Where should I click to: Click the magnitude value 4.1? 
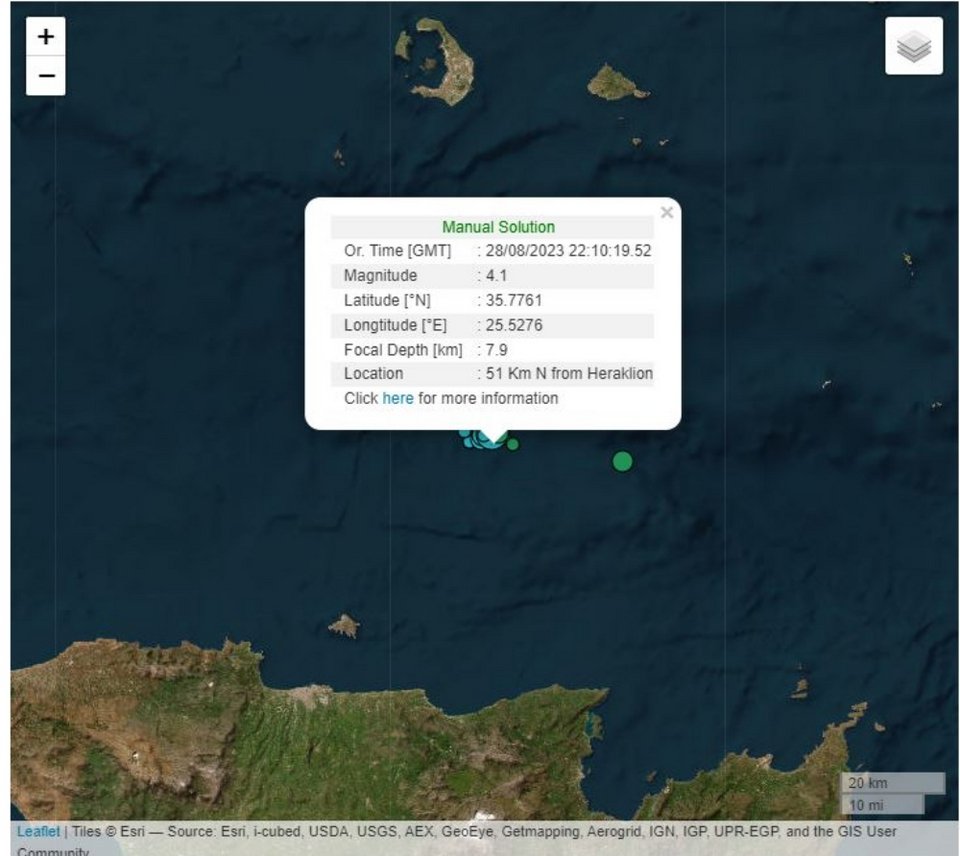(x=496, y=276)
